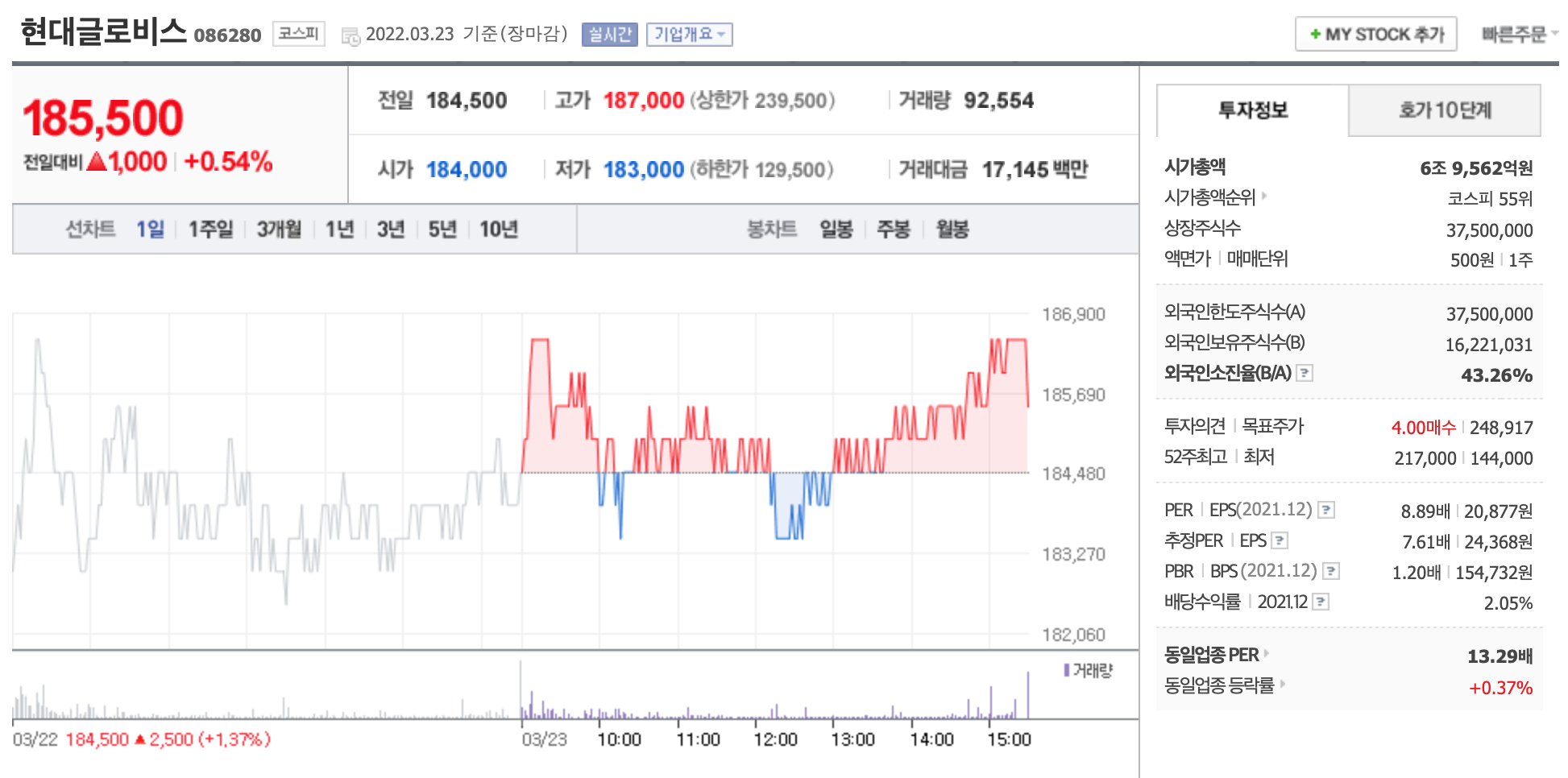Show the 10년 line chart

499,230
